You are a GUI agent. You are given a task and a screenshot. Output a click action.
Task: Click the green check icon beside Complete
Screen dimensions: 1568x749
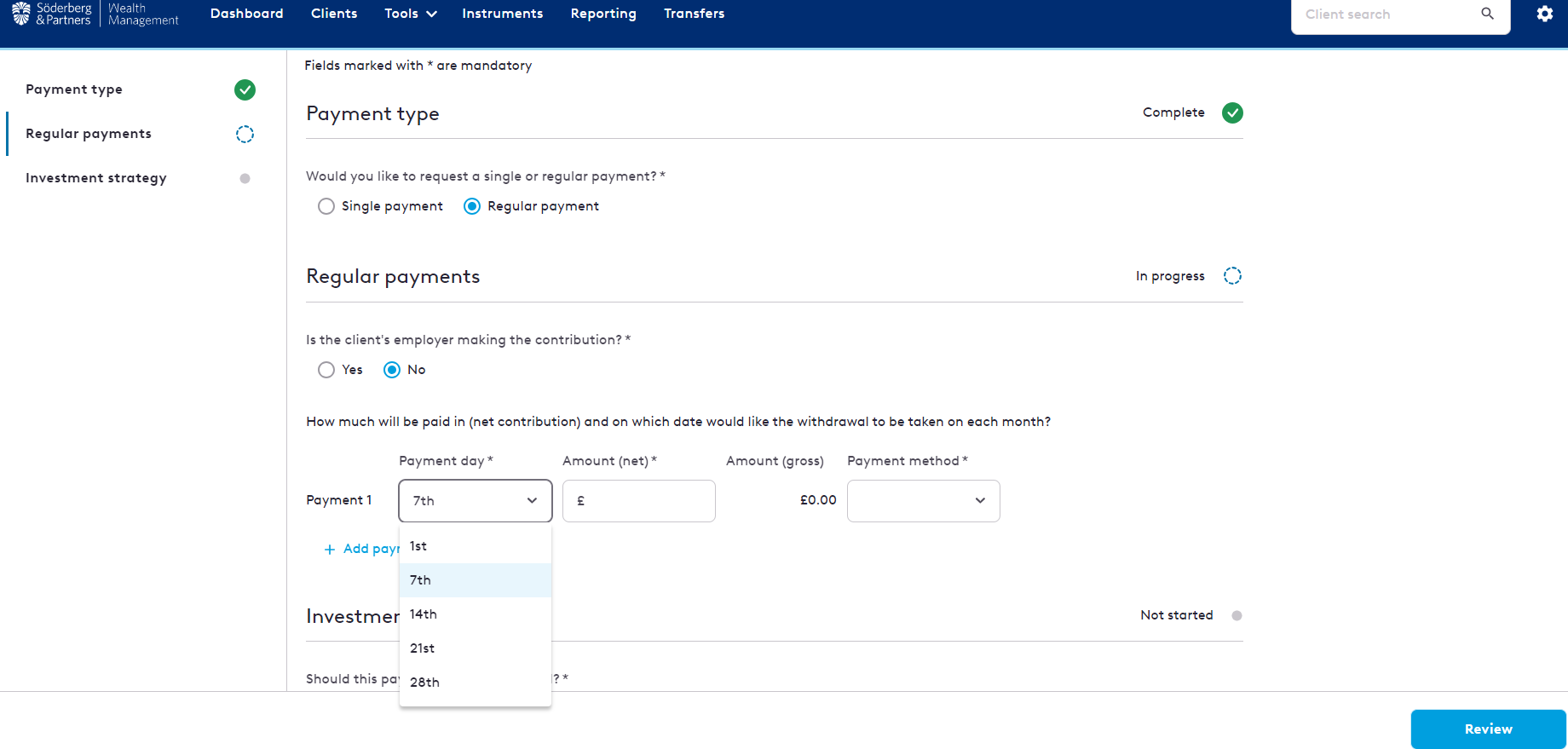tap(1232, 112)
